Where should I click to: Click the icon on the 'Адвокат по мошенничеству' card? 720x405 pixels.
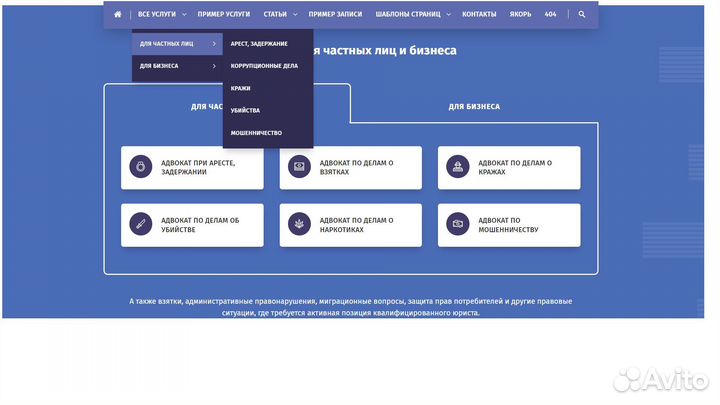(458, 225)
